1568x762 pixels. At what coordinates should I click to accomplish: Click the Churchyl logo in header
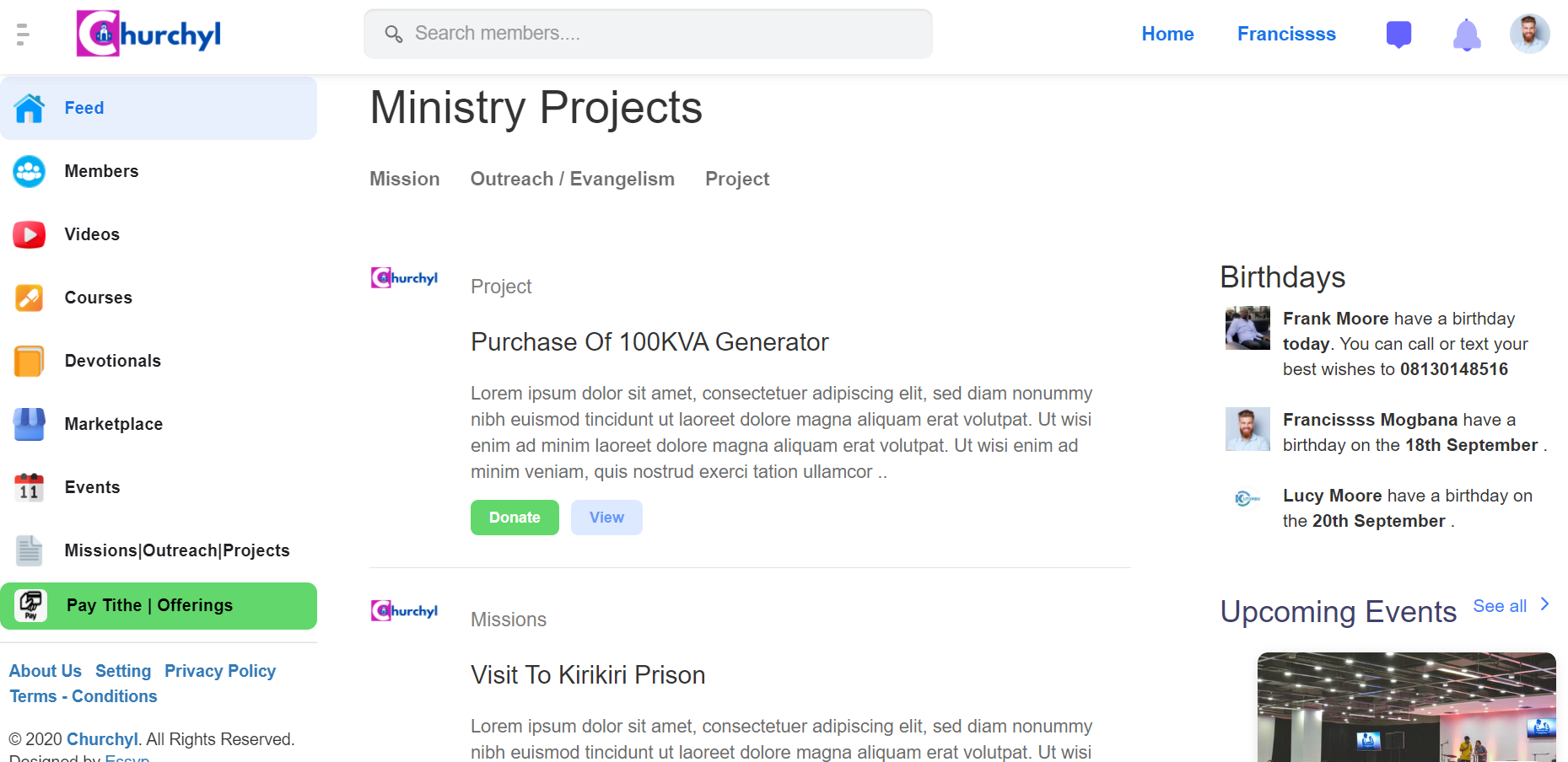[148, 34]
